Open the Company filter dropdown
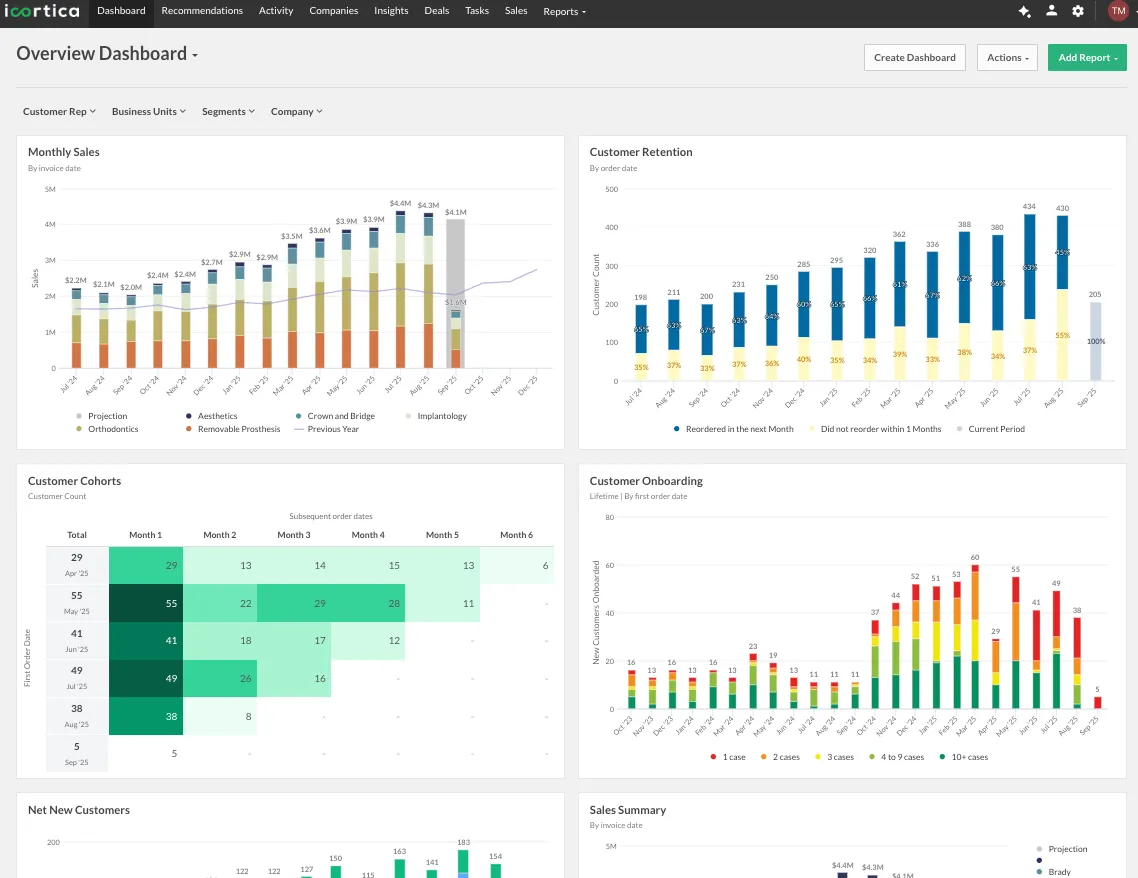 coord(297,112)
